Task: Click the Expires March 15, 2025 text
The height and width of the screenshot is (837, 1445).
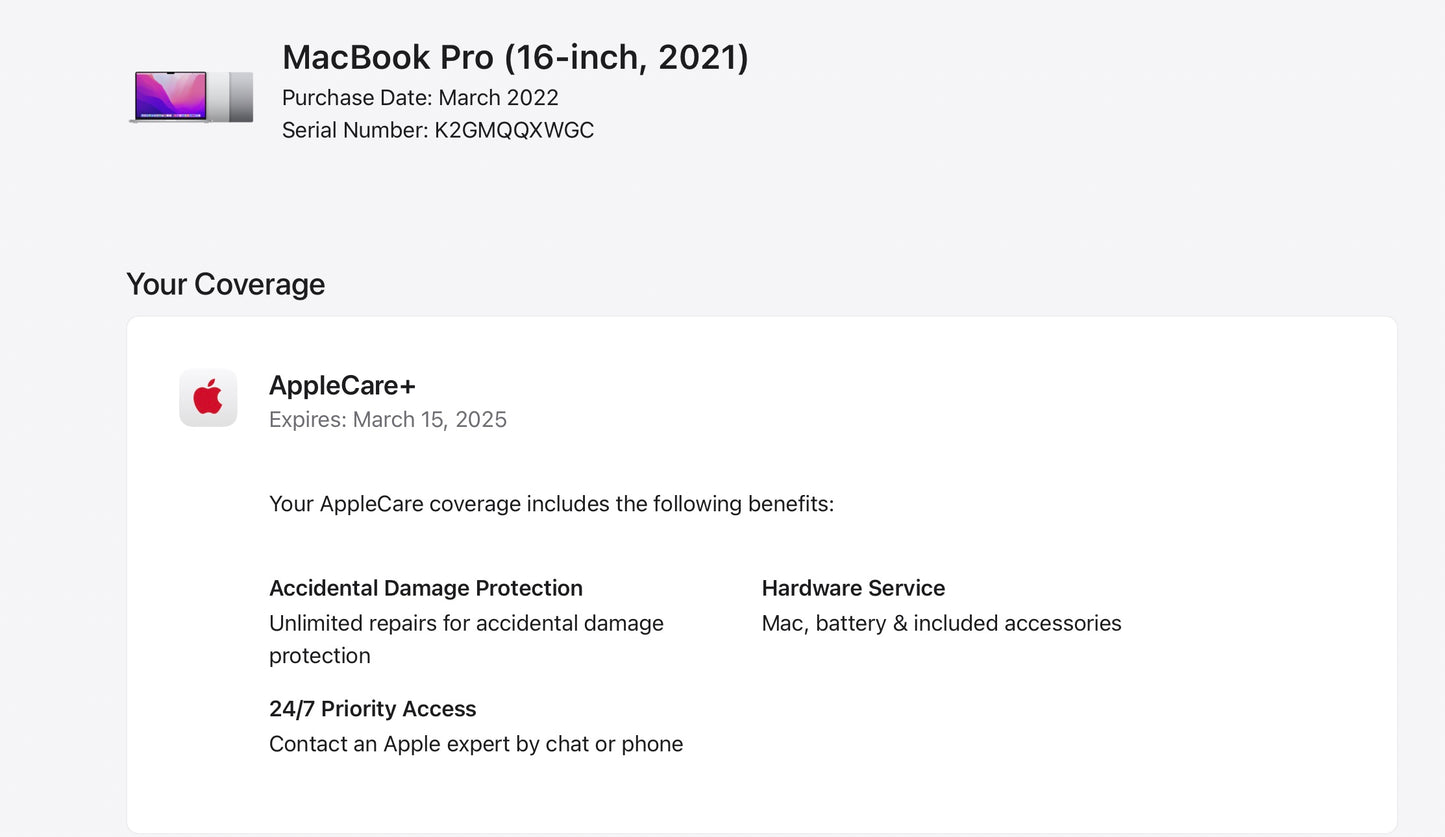Action: click(x=388, y=420)
